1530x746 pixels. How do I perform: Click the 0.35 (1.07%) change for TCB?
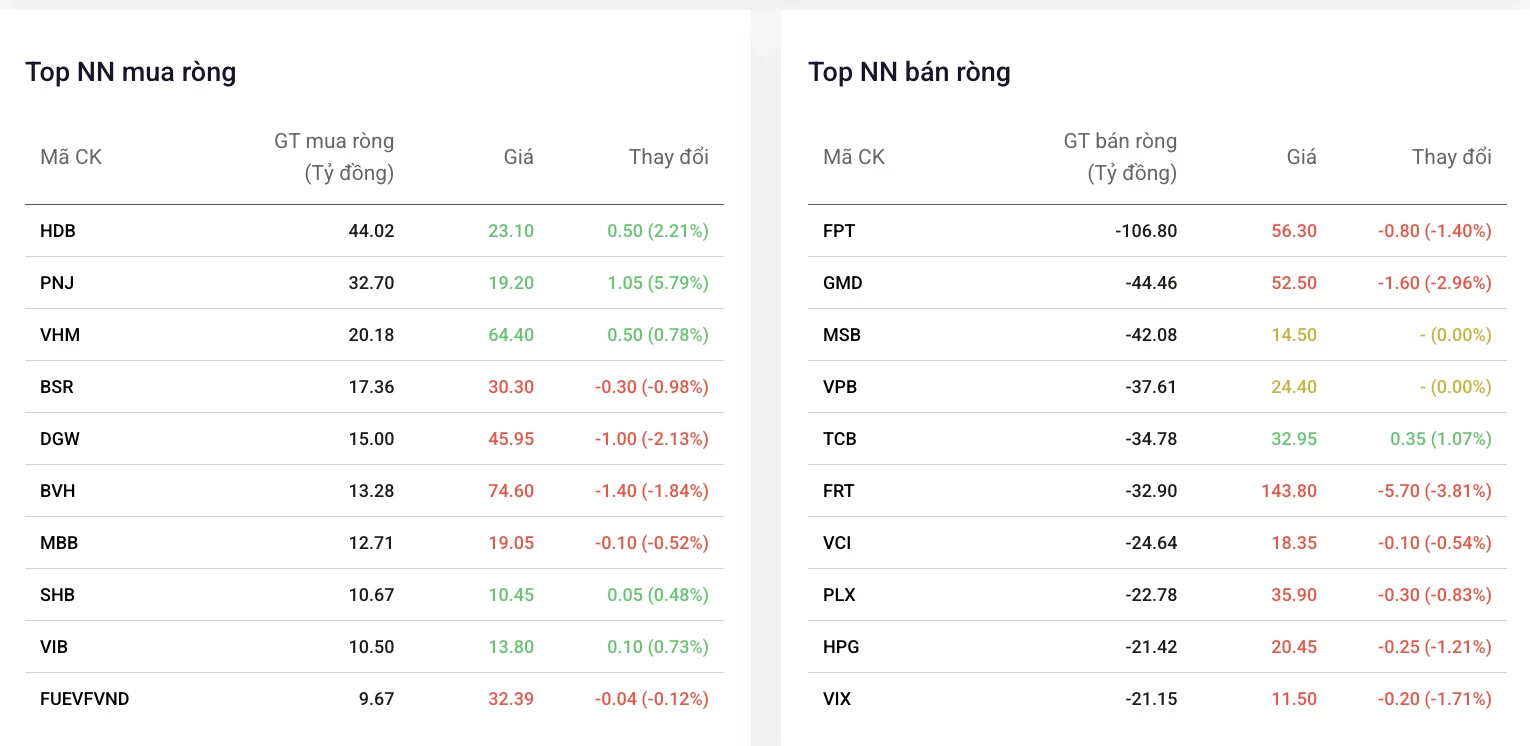coord(1441,439)
